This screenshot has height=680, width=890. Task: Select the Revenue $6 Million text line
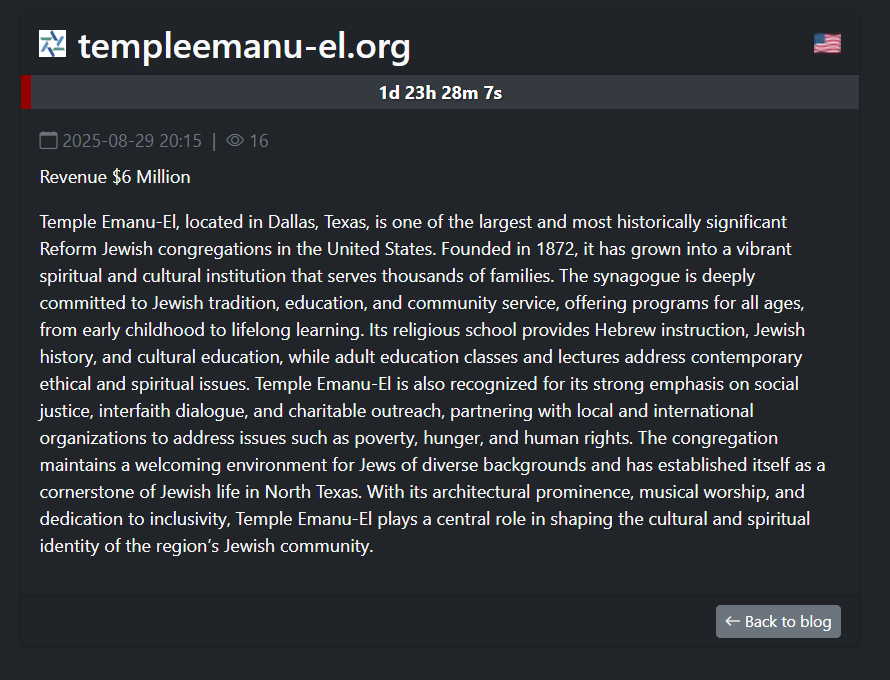114,176
